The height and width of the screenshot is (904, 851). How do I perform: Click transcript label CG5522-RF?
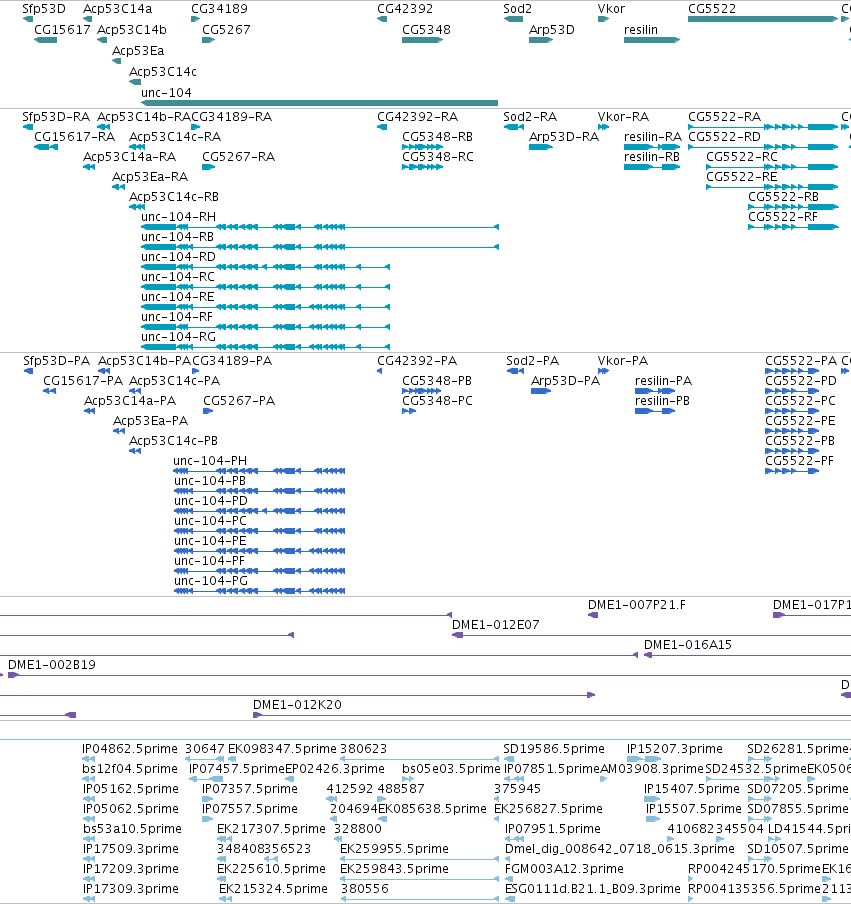(x=783, y=217)
